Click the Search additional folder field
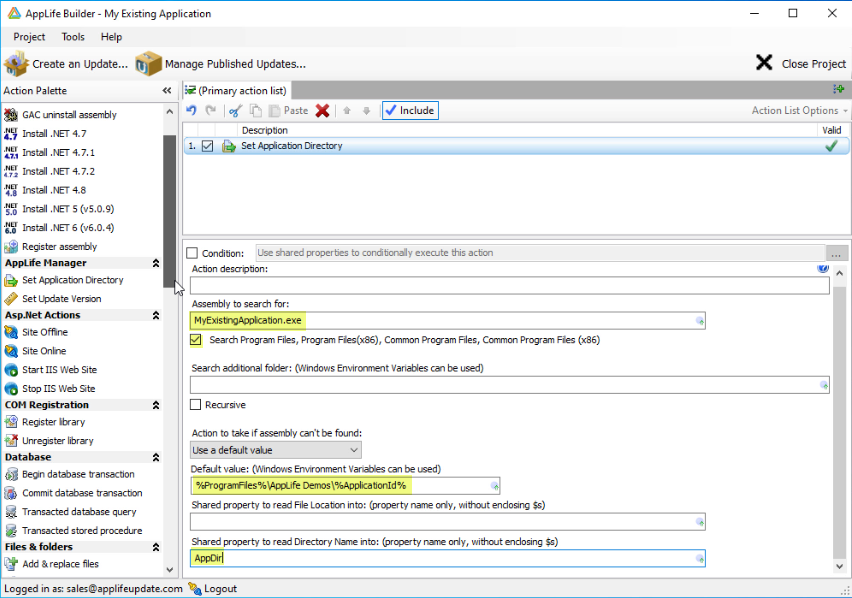This screenshot has height=598, width=852. [510, 385]
